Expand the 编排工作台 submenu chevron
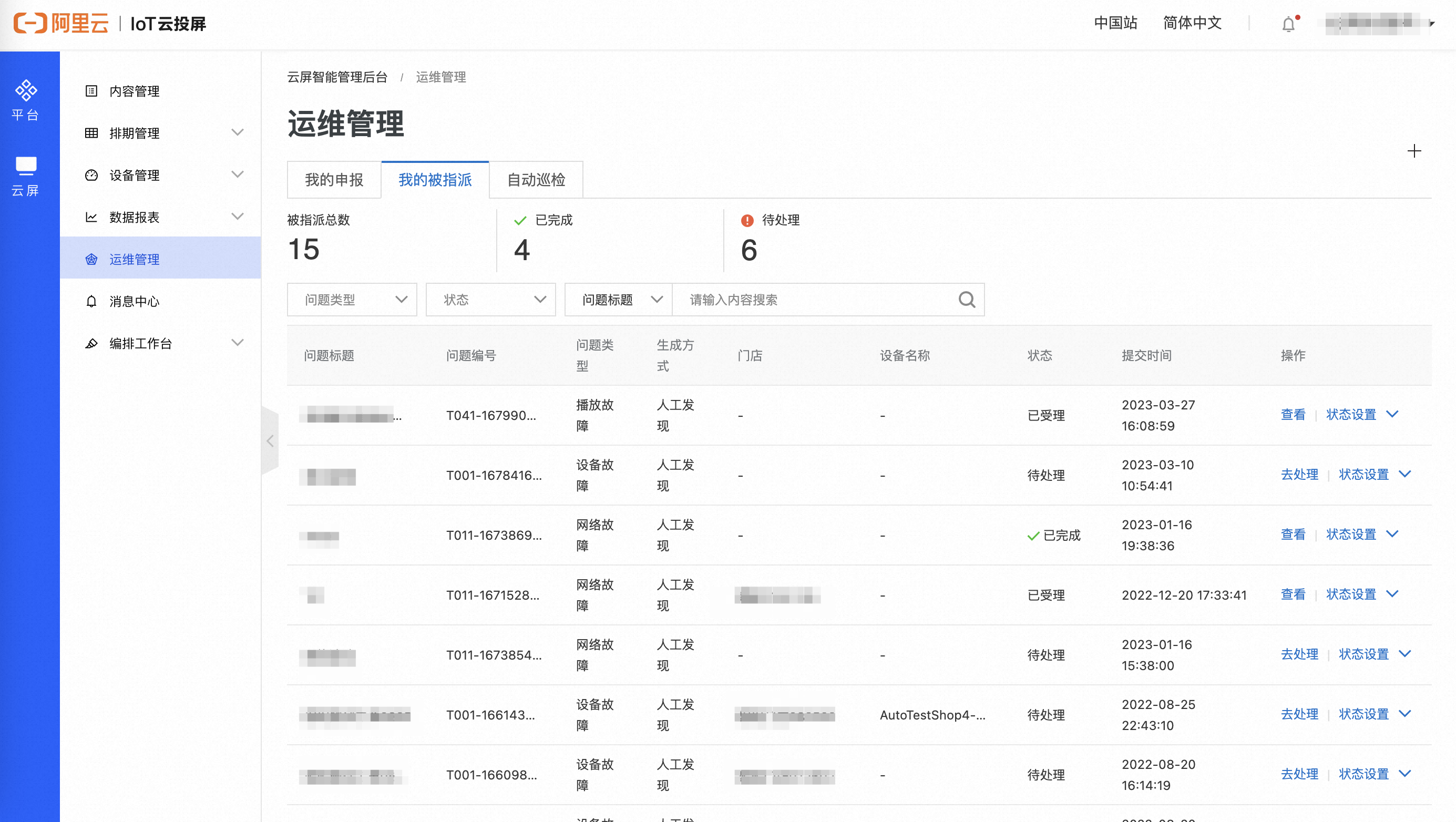This screenshot has width=1456, height=822. [238, 343]
